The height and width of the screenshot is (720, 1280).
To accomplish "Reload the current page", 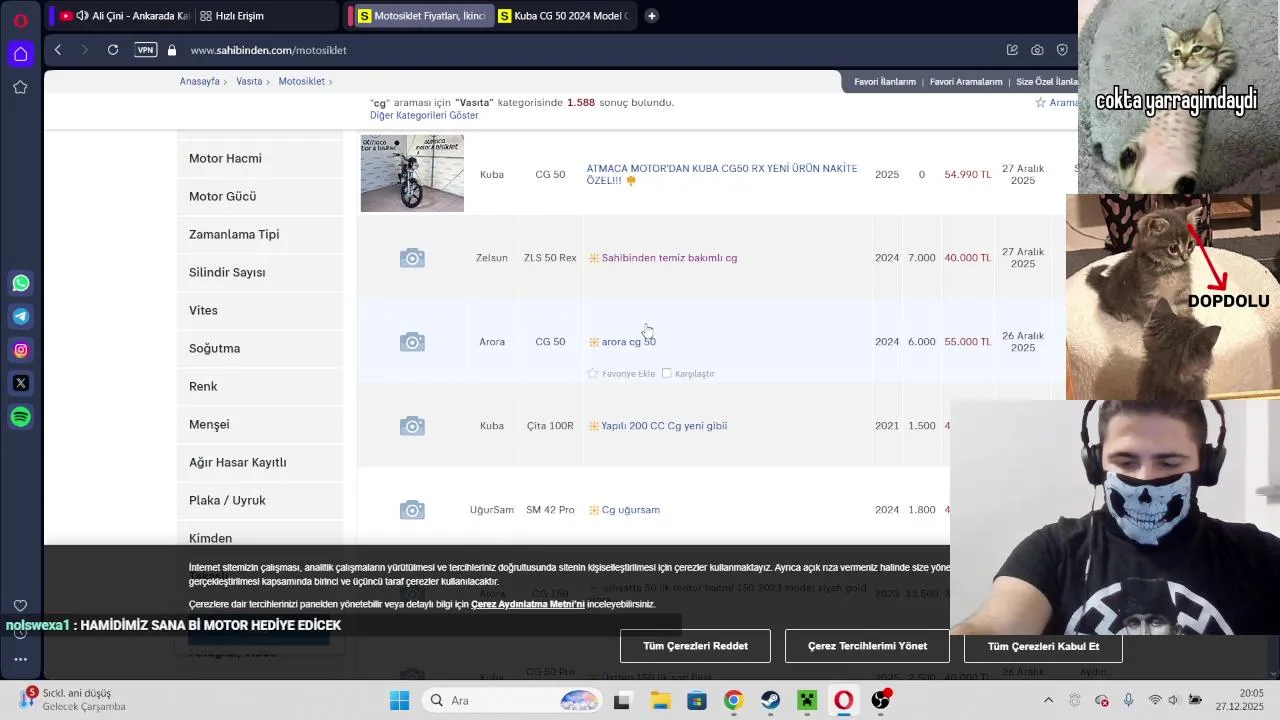I will pos(113,50).
